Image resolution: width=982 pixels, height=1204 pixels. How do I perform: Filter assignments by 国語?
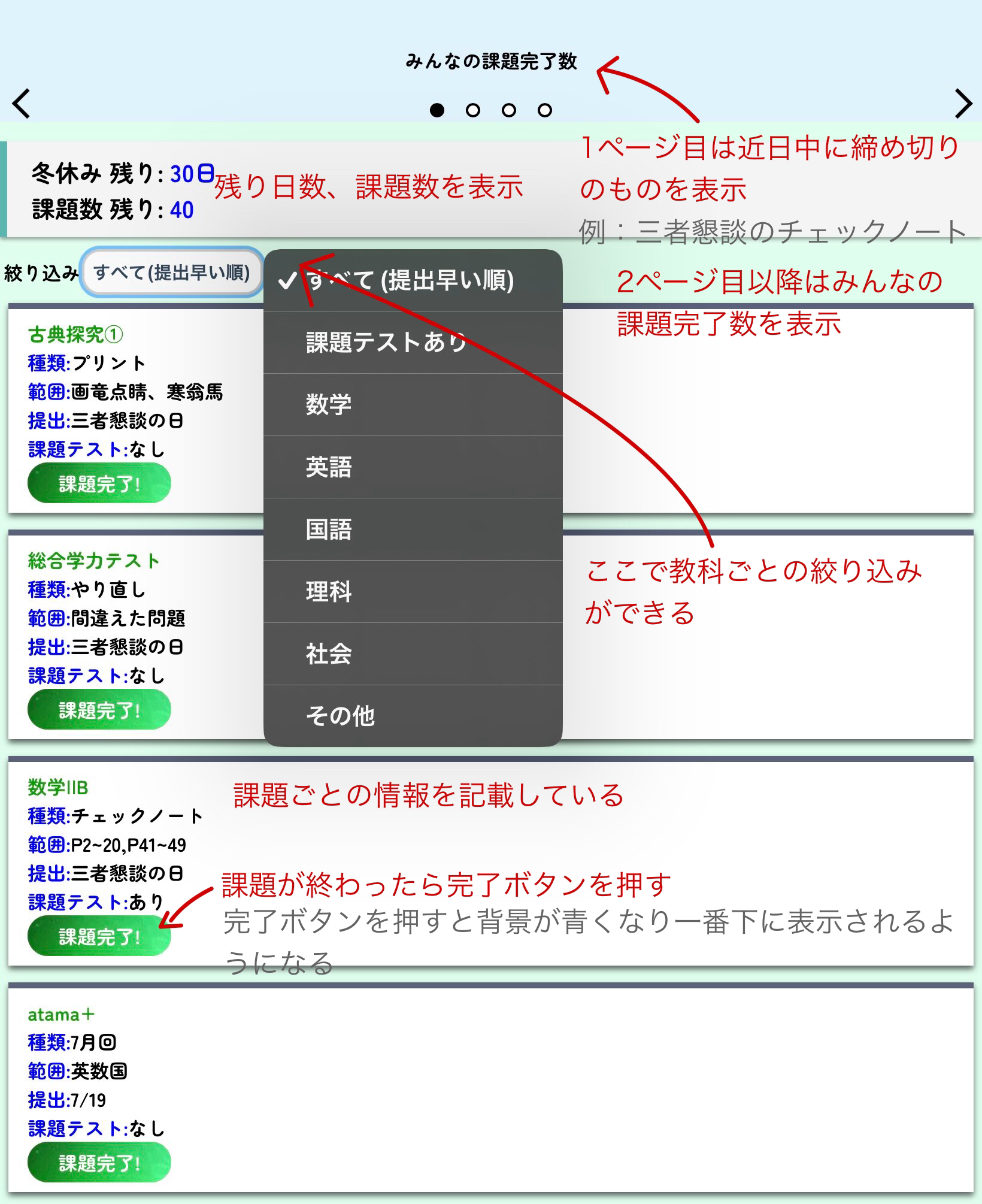coord(413,530)
